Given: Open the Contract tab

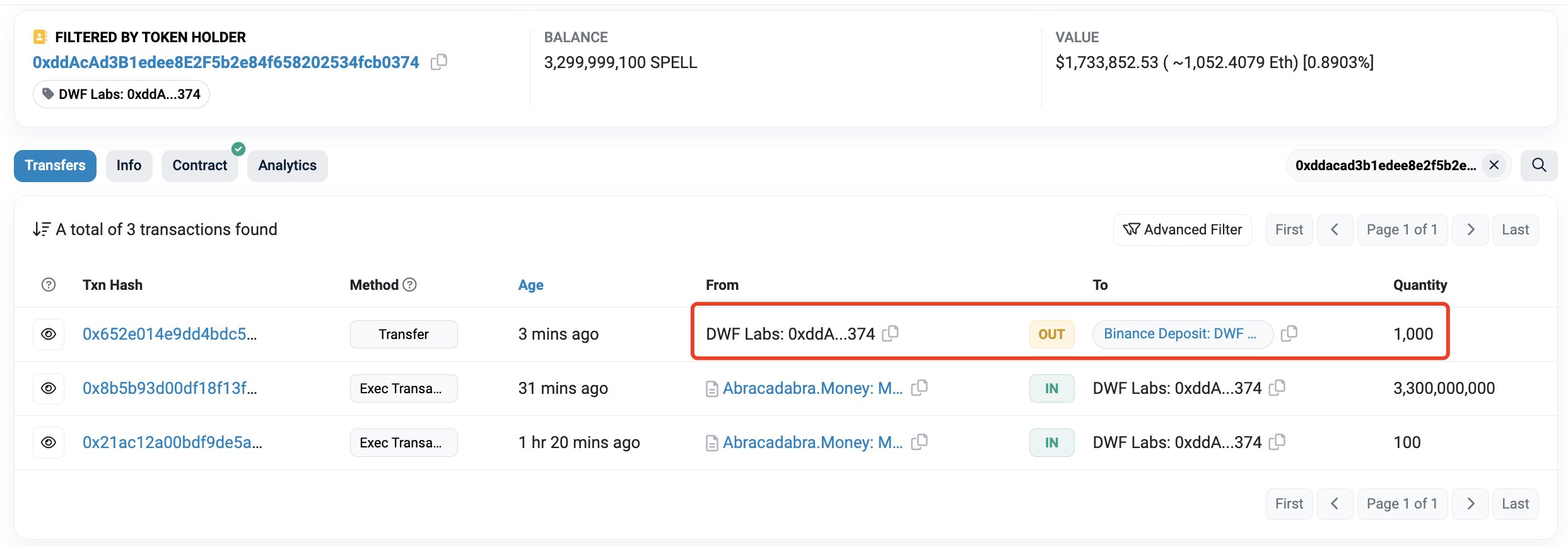Looking at the screenshot, I should [x=199, y=166].
